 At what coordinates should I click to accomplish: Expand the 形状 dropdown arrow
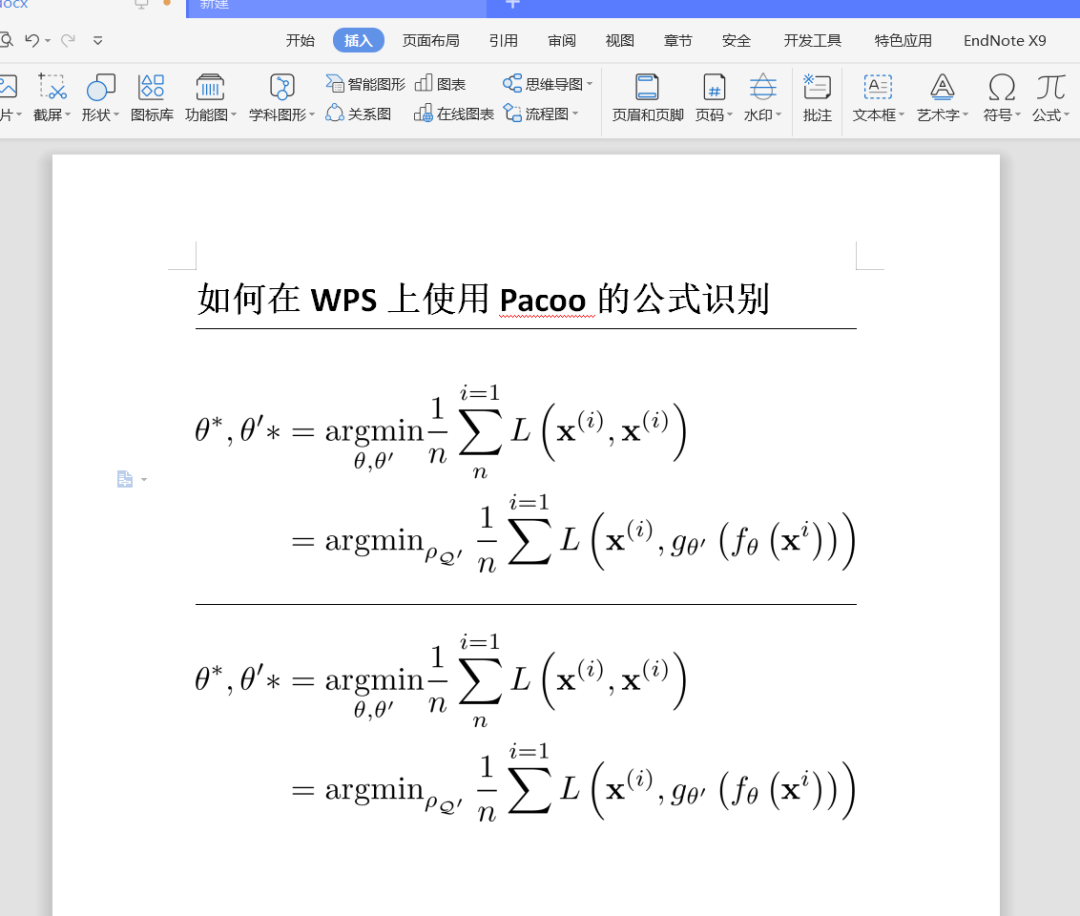pyautogui.click(x=116, y=114)
